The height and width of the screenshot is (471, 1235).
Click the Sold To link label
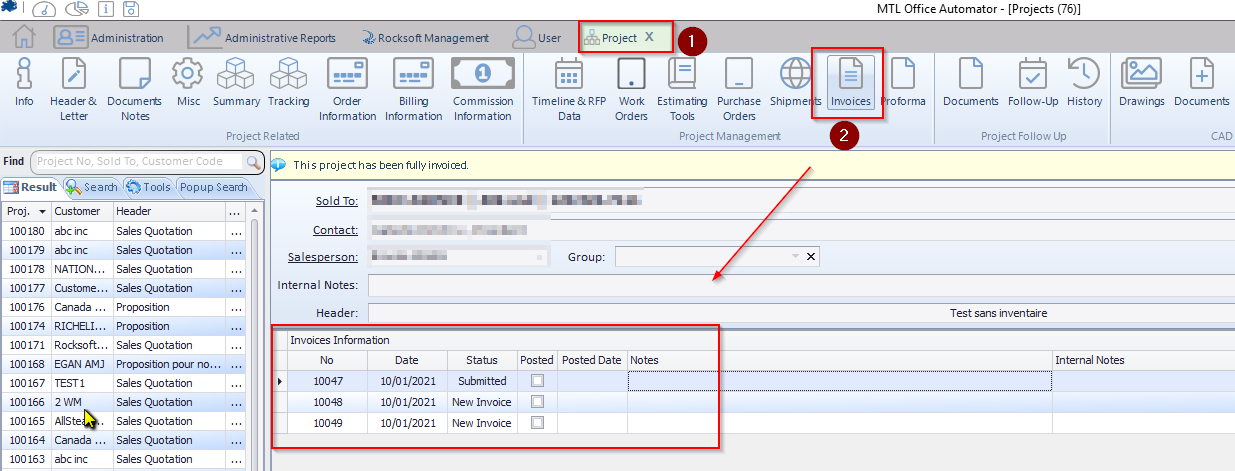[337, 201]
